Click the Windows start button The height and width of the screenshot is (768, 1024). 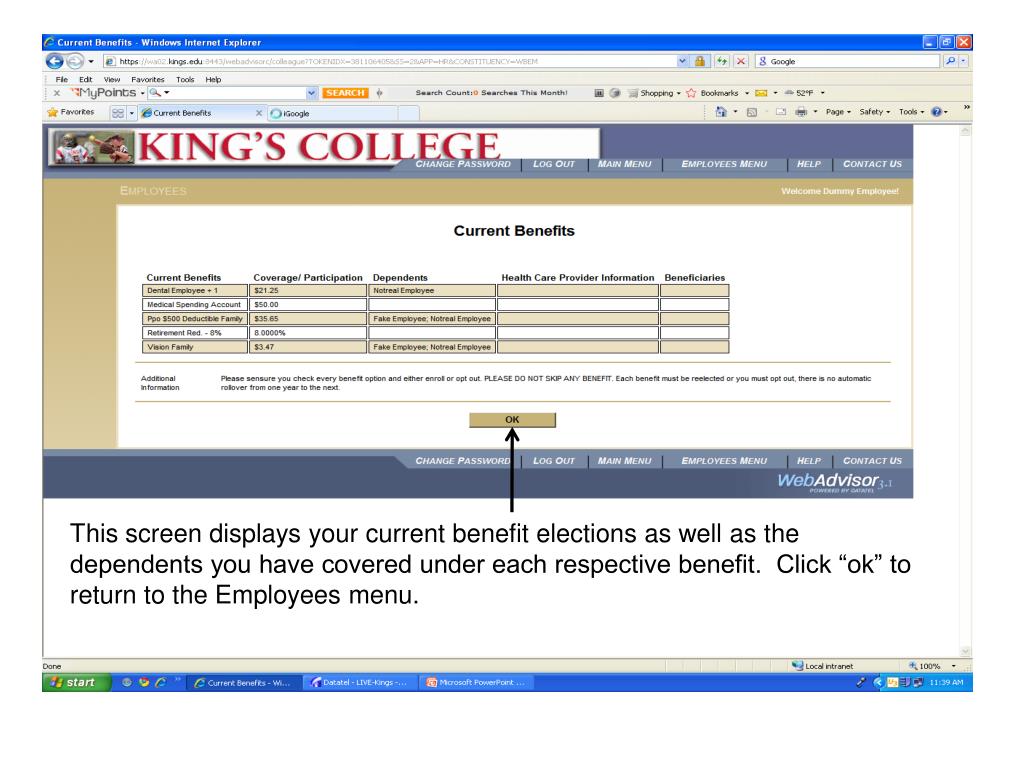(x=76, y=682)
